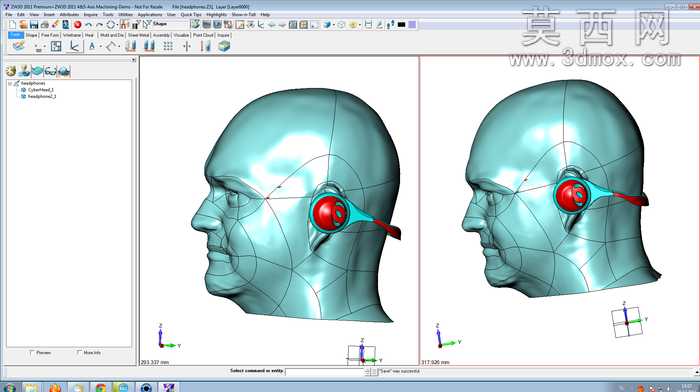700x392 pixels.
Task: Click the red stop circle icon
Action: (x=78, y=25)
